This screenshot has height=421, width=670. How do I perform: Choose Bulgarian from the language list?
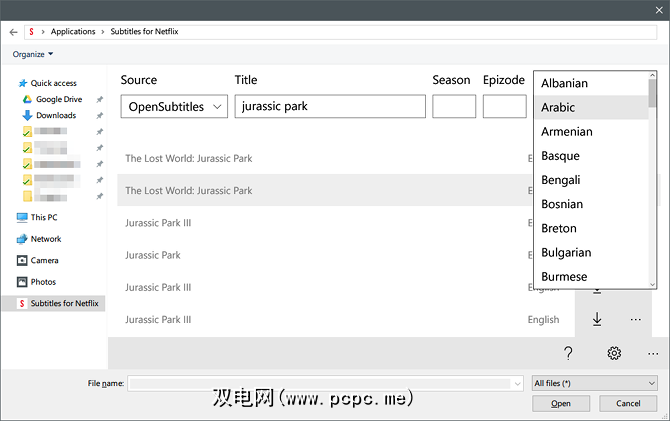(x=591, y=253)
